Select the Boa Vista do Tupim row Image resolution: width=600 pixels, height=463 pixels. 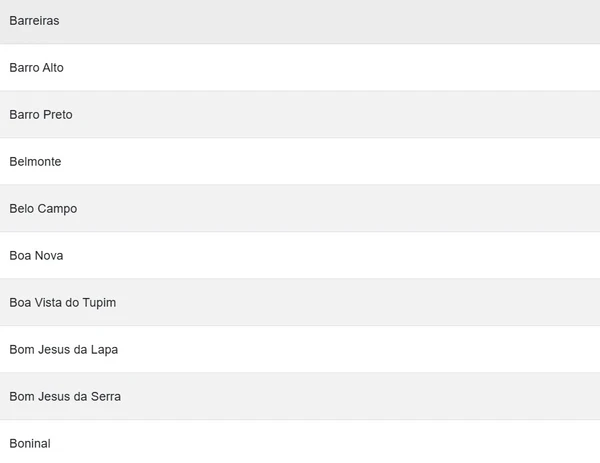pos(300,303)
